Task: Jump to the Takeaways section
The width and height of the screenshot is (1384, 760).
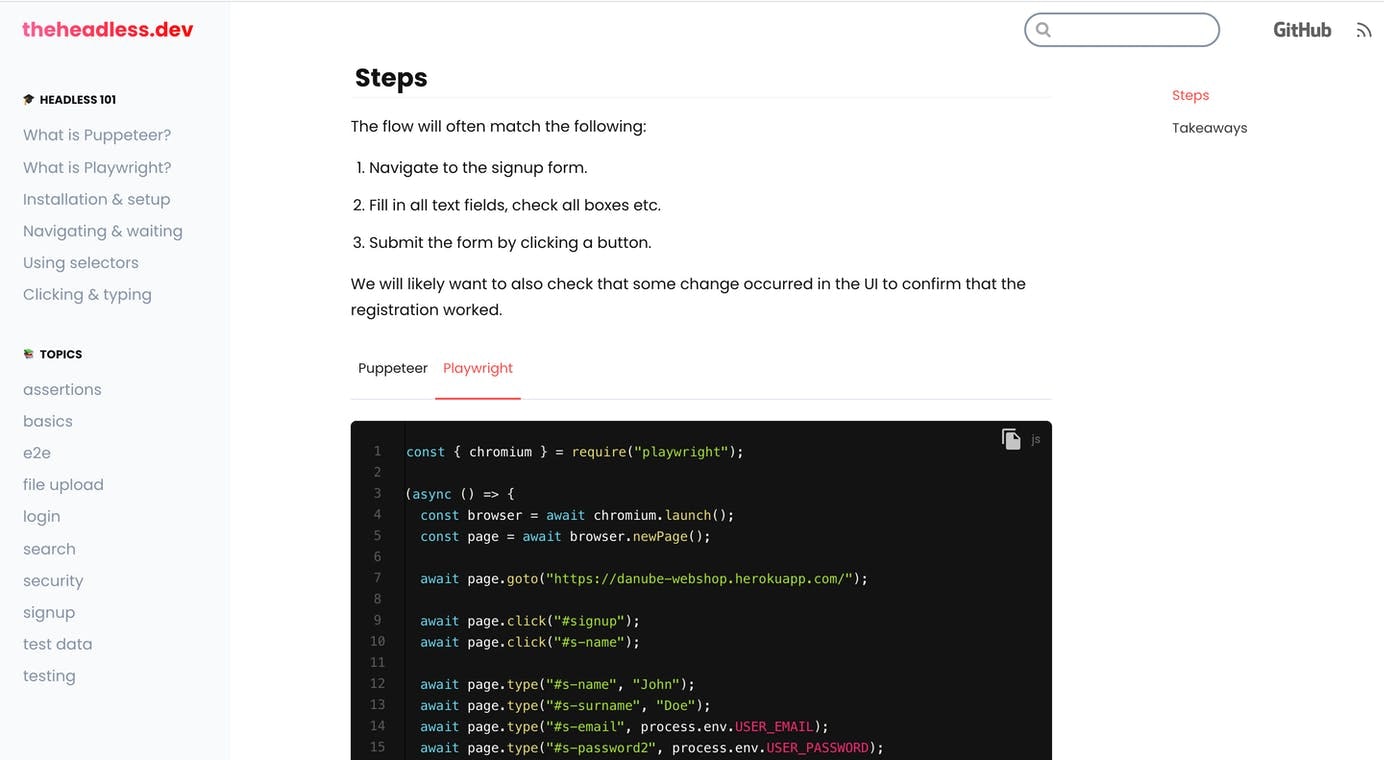Action: [x=1210, y=127]
